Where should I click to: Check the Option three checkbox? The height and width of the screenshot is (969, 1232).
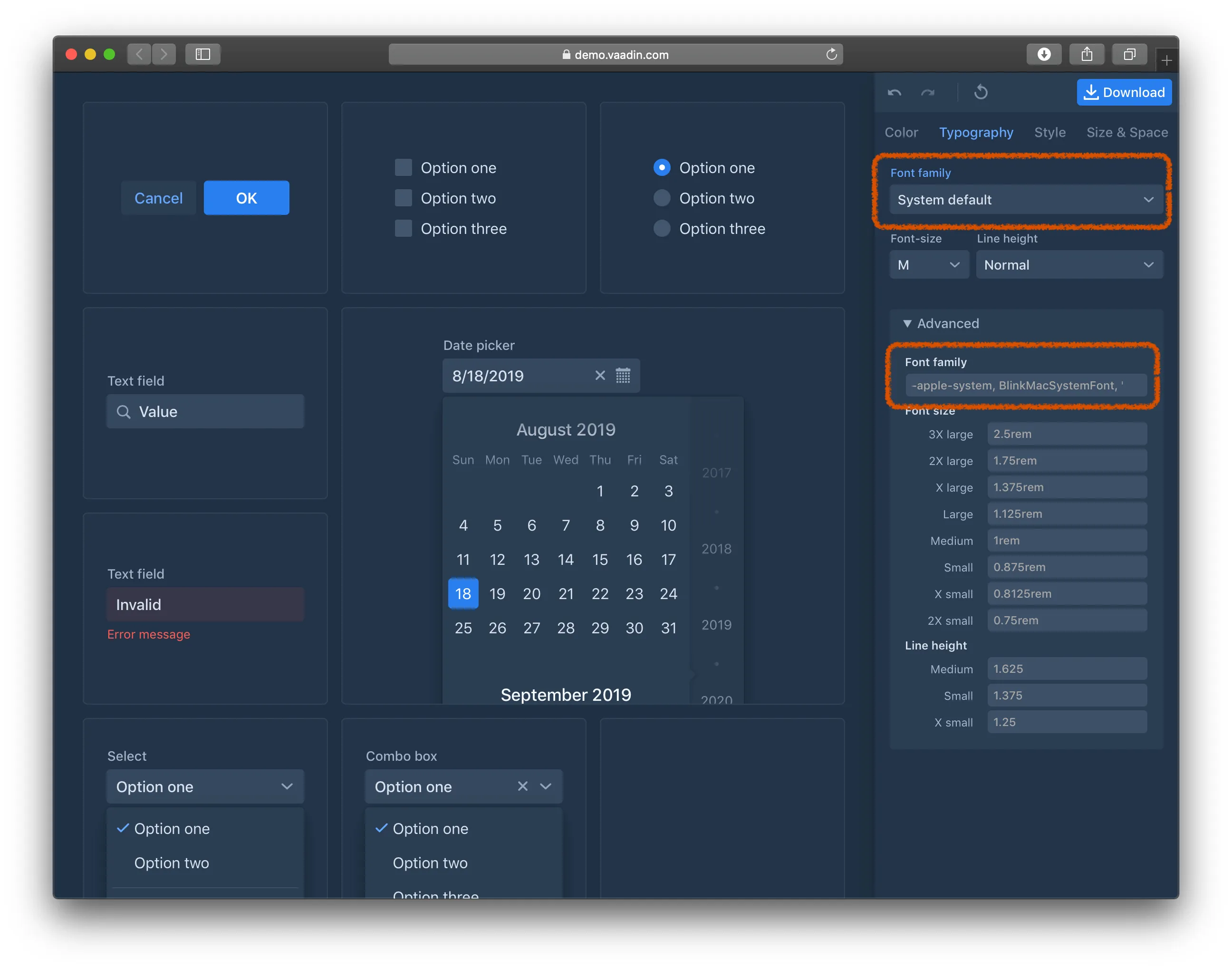[x=403, y=229]
